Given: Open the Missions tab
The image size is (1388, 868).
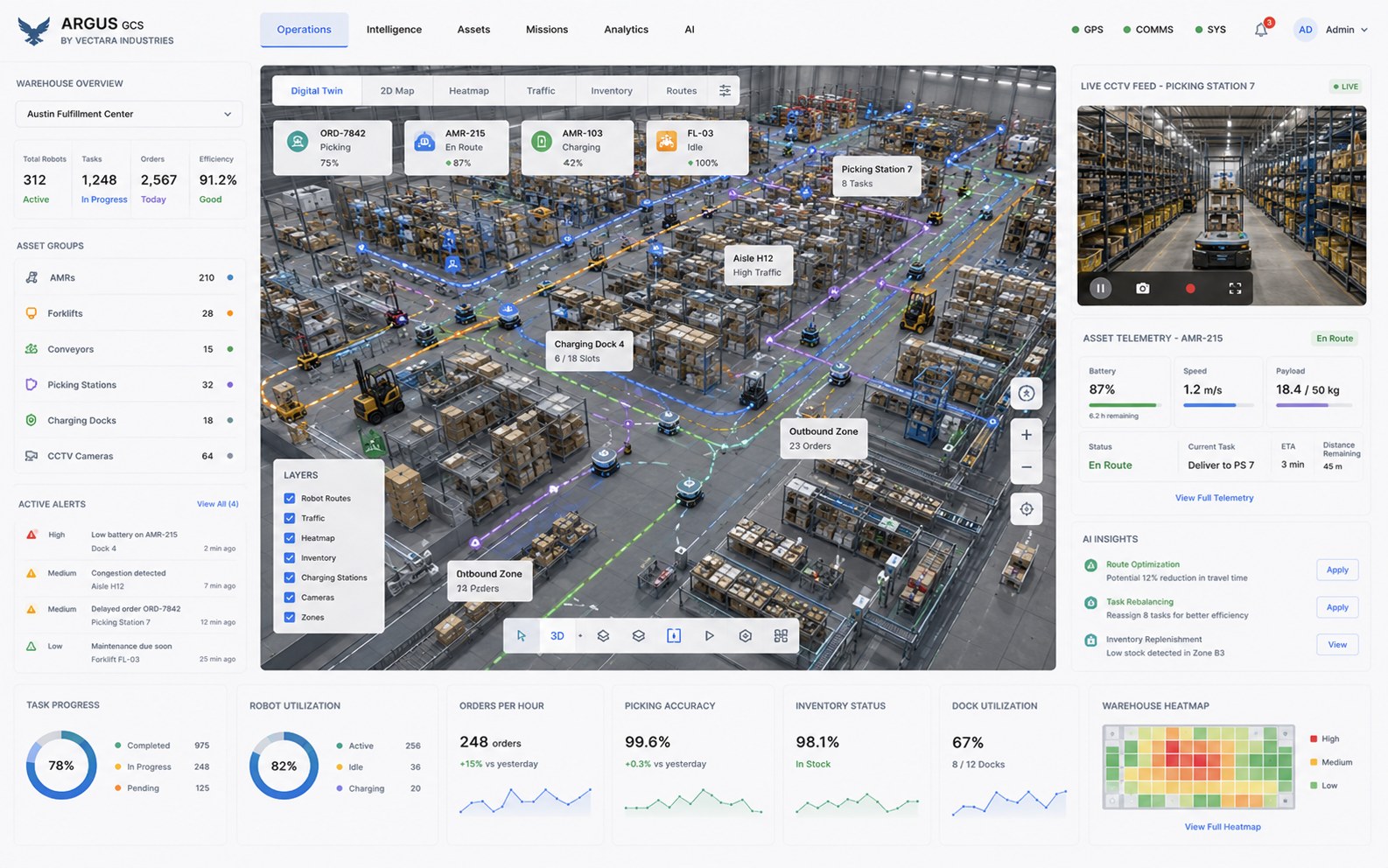Looking at the screenshot, I should click(x=547, y=30).
